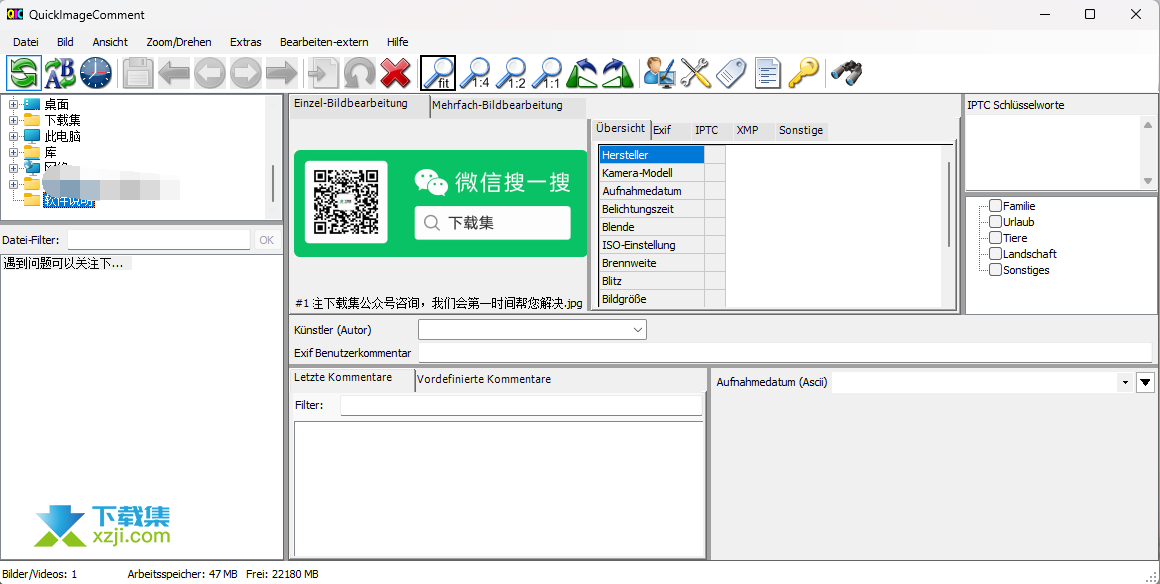This screenshot has height=584, width=1160.
Task: Expand the 库 folder node
Action: coord(13,152)
